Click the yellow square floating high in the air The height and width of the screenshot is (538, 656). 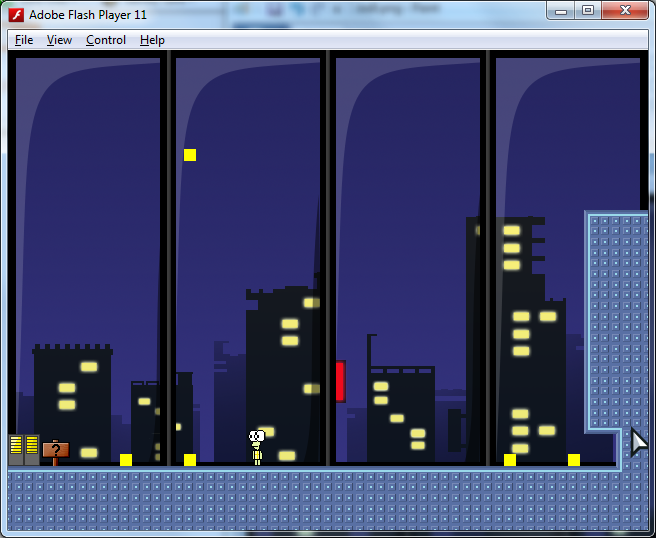point(190,155)
